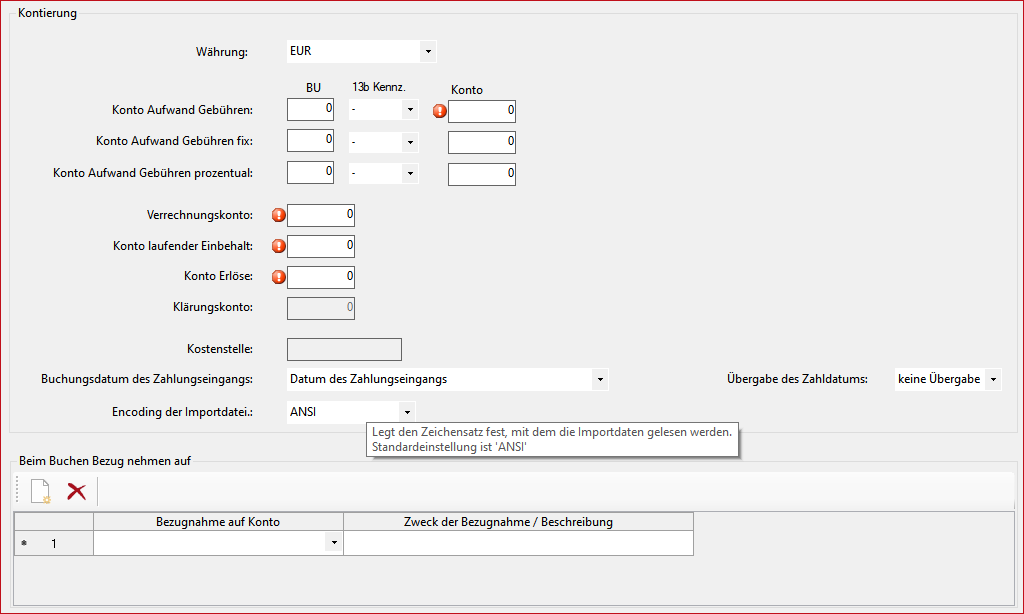Viewport: 1024px width, 614px height.
Task: Click the Zweck der Bezugnahme description cell
Action: coord(517,542)
